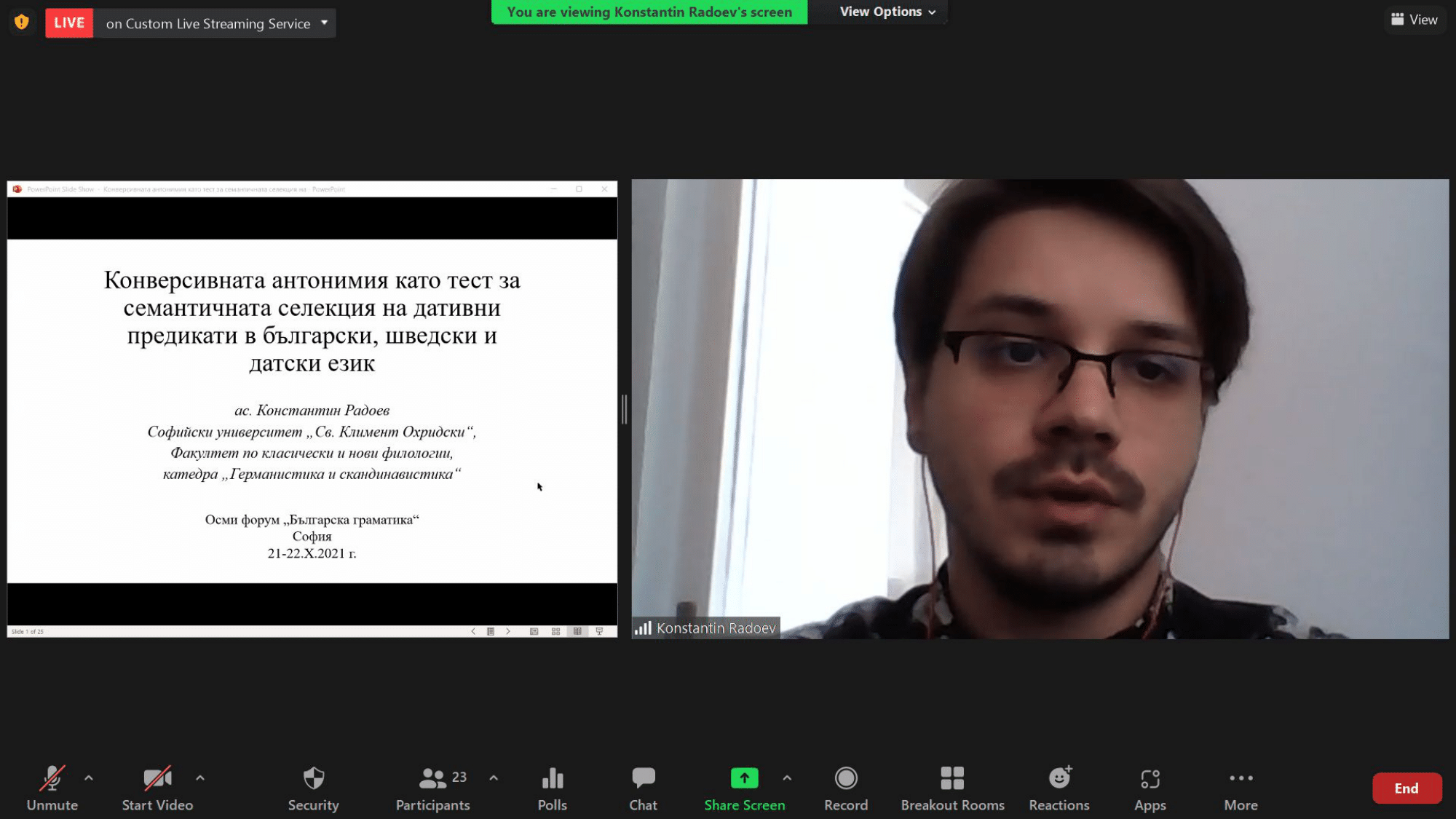Click the divider handle between shared screen and video
Screen dimensions: 1456x819
tap(624, 409)
